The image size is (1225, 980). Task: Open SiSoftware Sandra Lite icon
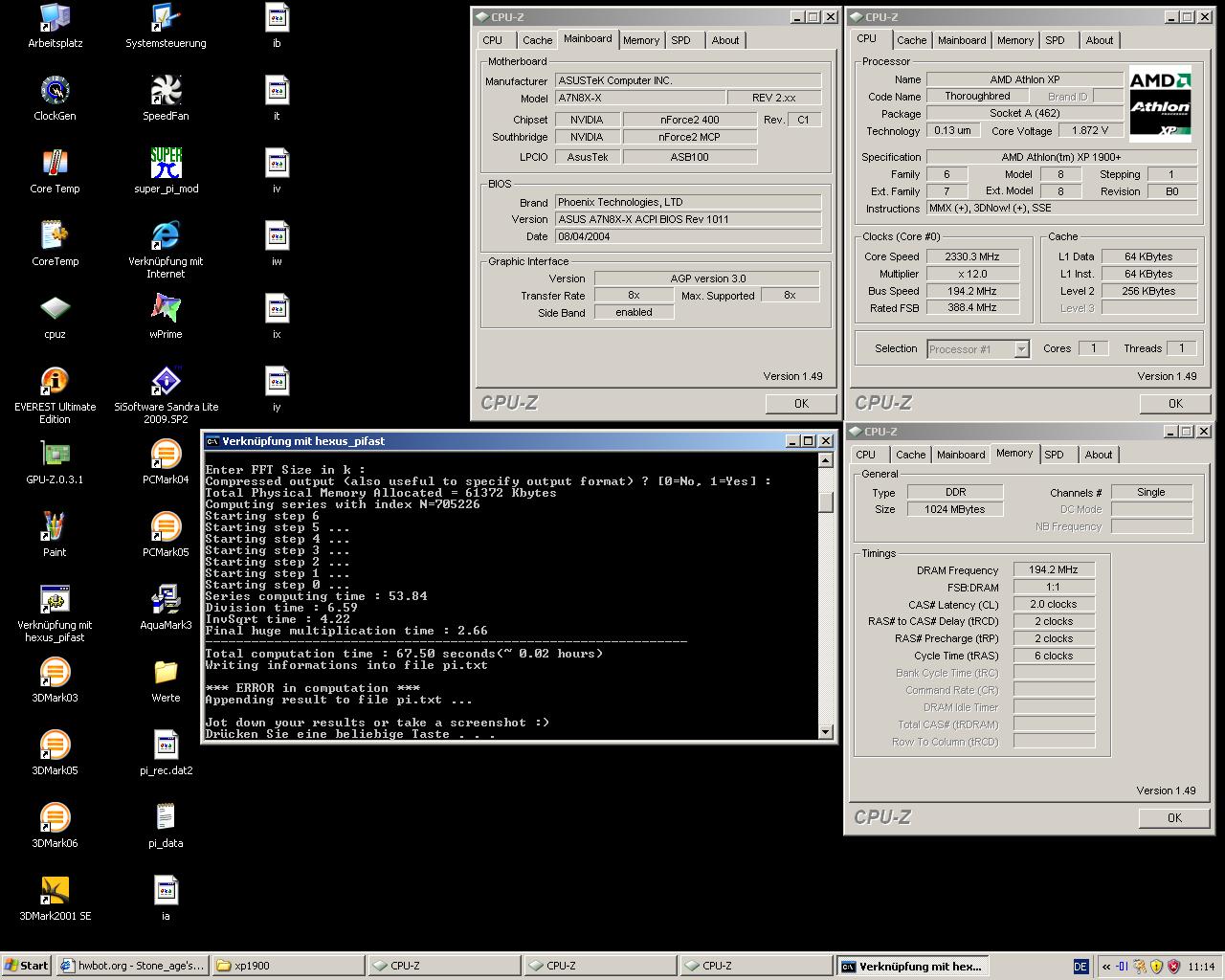tap(166, 395)
